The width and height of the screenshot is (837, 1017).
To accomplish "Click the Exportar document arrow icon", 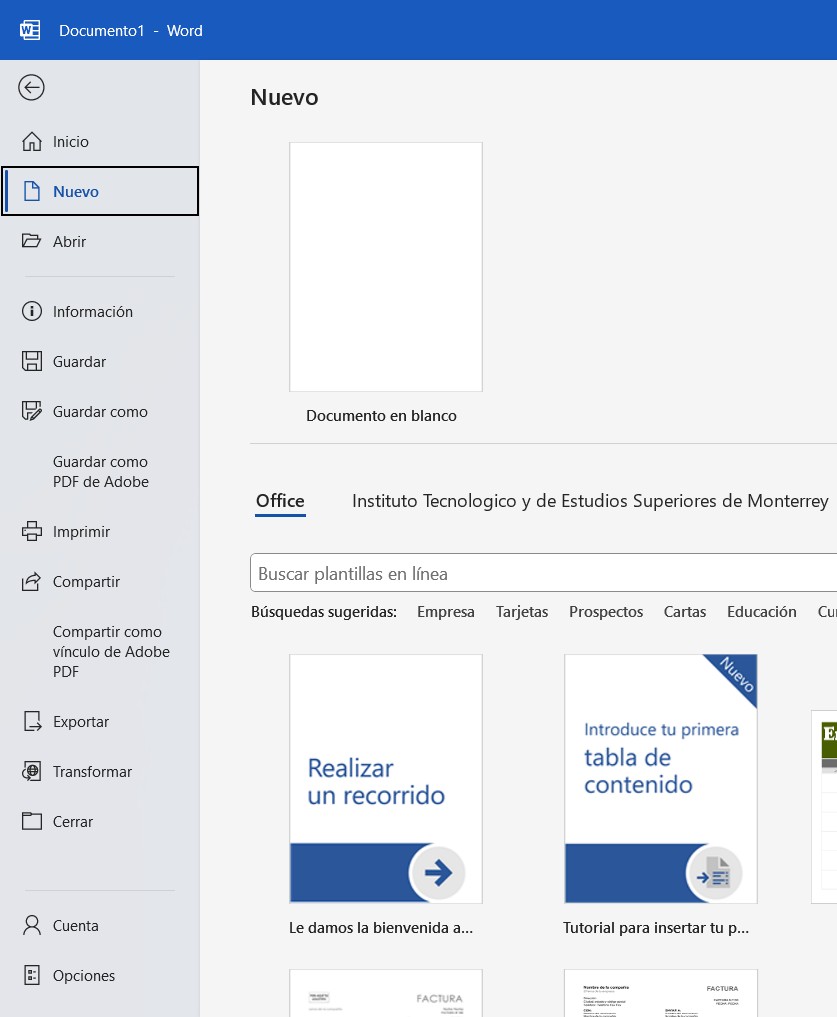I will (x=32, y=721).
